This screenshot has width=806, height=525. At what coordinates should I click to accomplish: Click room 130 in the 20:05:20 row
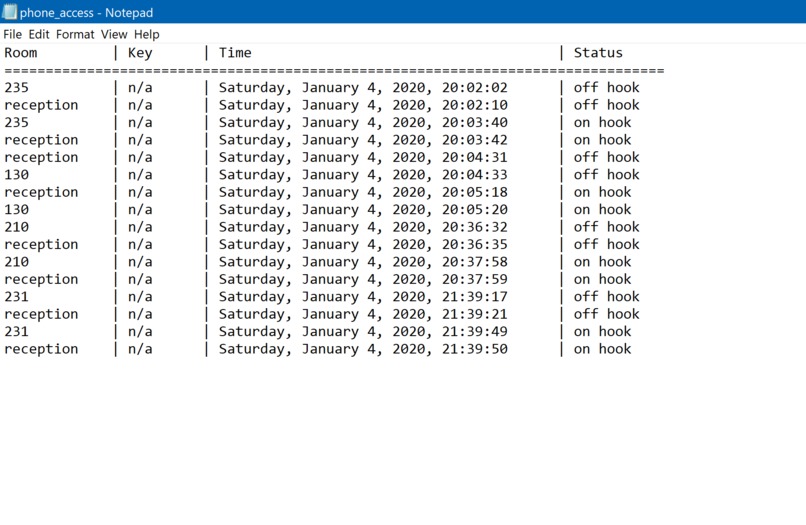coord(16,210)
